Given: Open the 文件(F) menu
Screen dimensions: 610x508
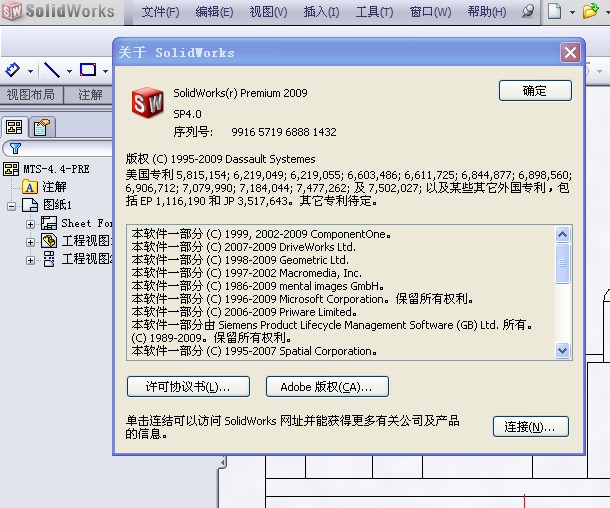Looking at the screenshot, I should (160, 12).
